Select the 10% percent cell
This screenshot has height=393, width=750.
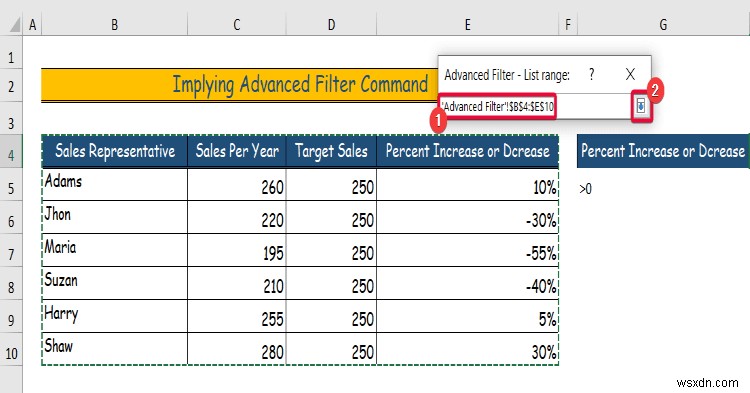click(467, 184)
